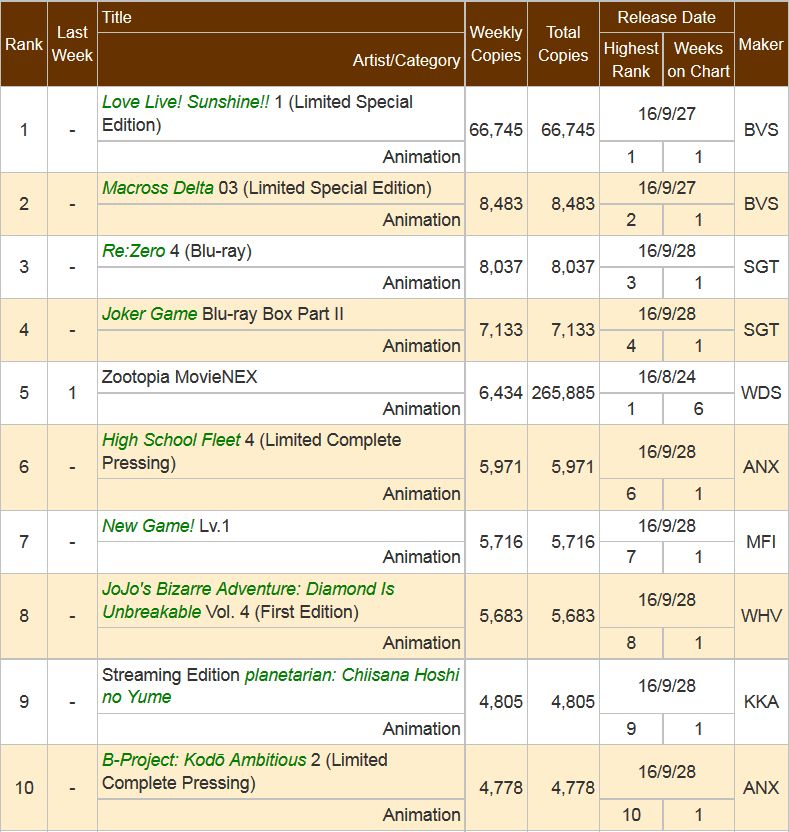Click the New Game! title link
The width and height of the screenshot is (789, 832).
(x=148, y=526)
